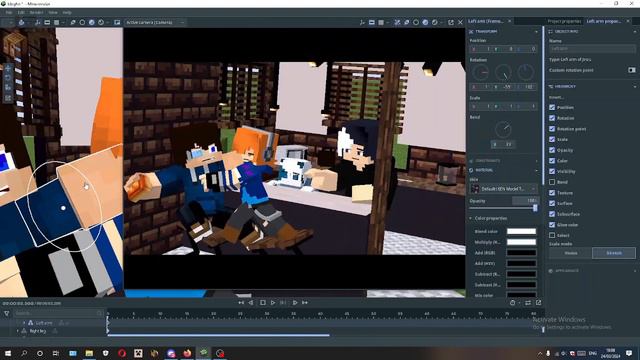
Task: Collapse the Object info section
Action: (x=635, y=31)
